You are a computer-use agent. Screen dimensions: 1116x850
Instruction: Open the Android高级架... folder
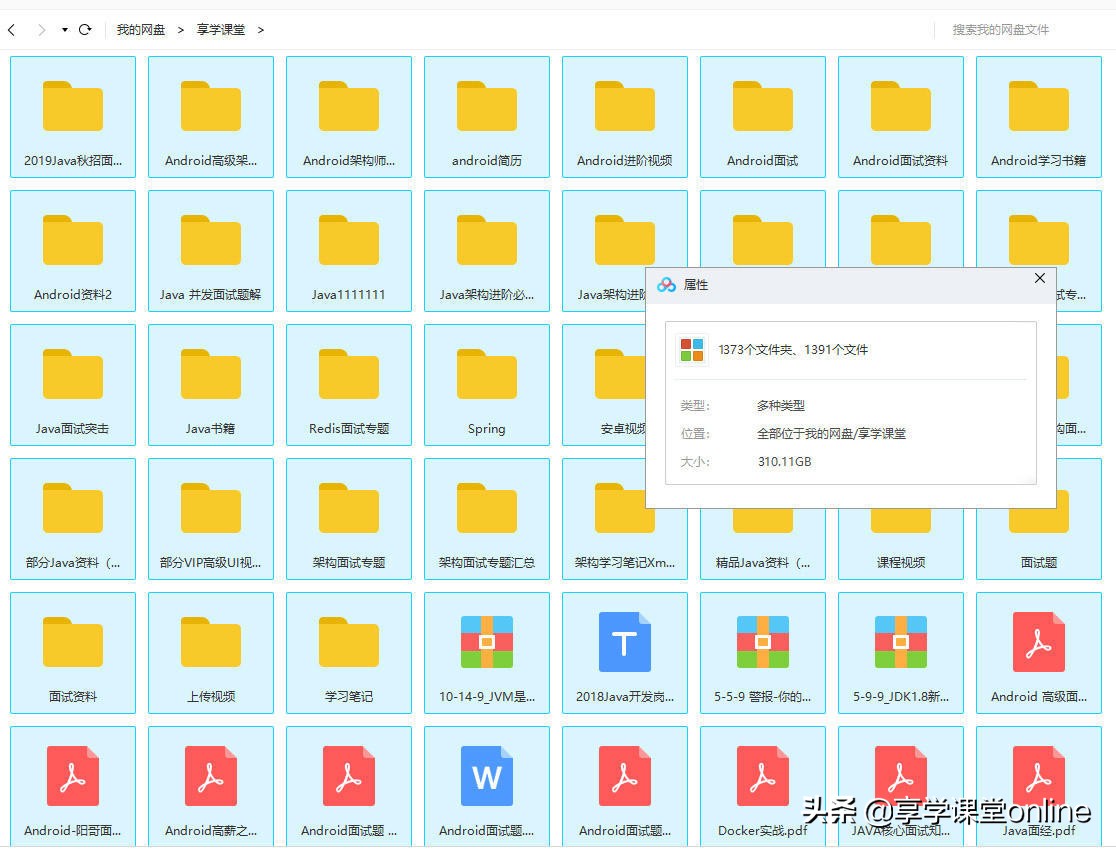point(211,117)
